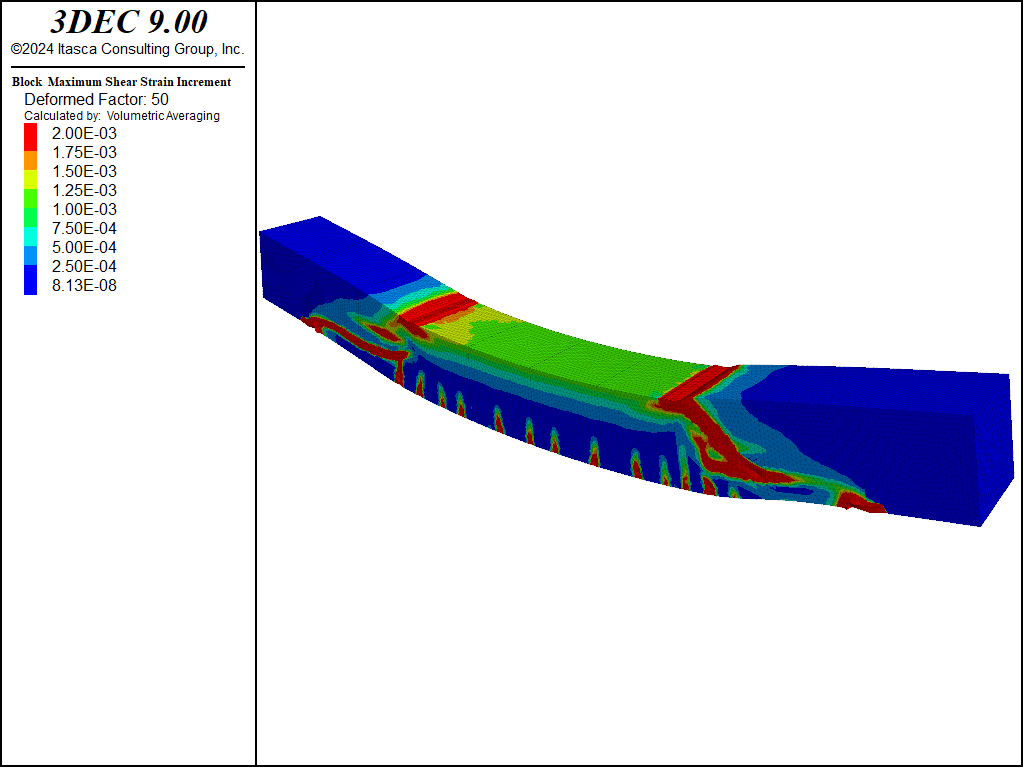This screenshot has width=1024, height=768.
Task: Click the horizontal divider line under copyright
Action: (x=127, y=67)
